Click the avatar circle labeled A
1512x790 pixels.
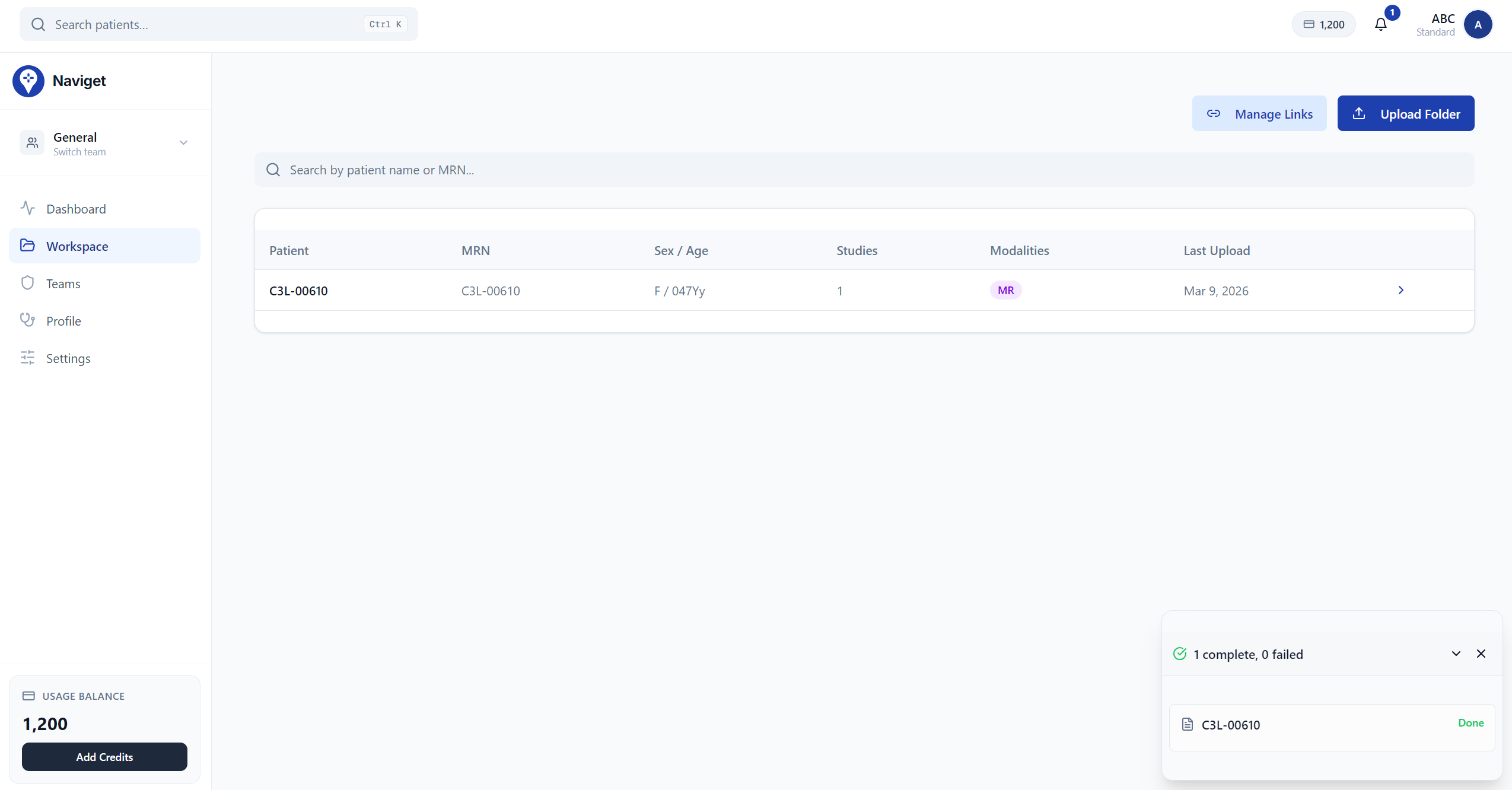(1477, 24)
